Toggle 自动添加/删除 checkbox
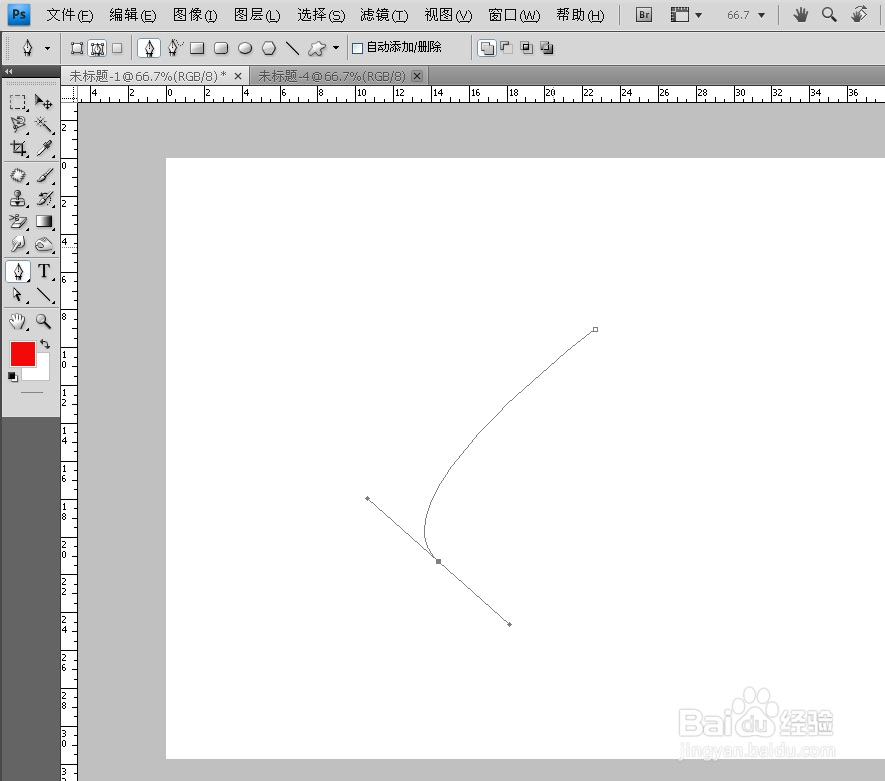The width and height of the screenshot is (885, 781). pos(357,48)
